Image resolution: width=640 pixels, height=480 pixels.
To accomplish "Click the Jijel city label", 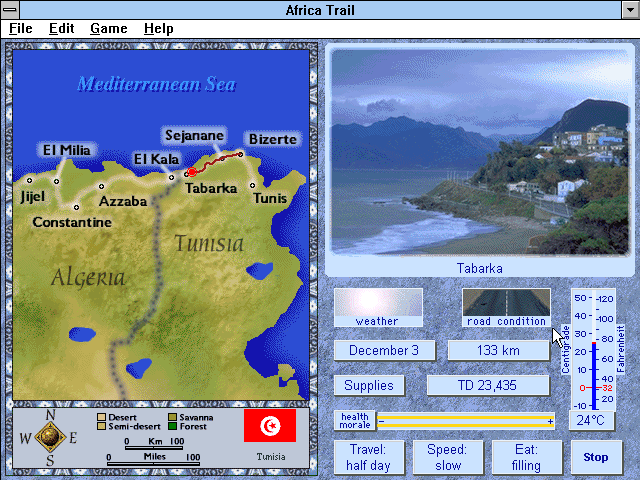I will point(33,197).
